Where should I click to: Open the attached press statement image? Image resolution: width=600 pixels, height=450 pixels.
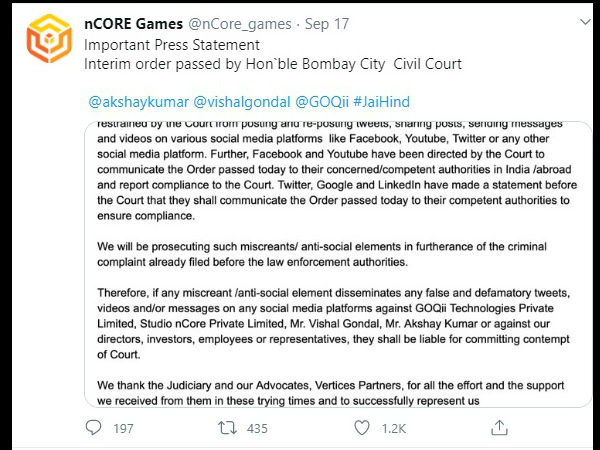(338, 264)
